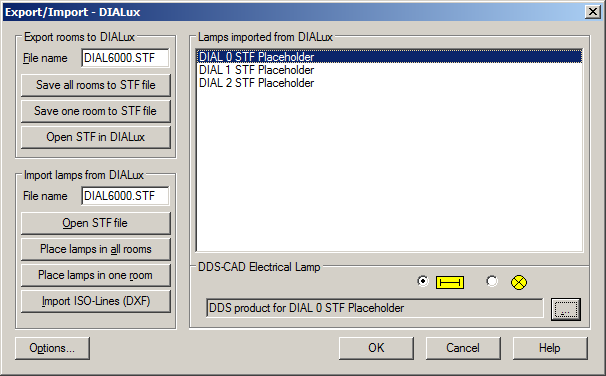The width and height of the screenshot is (606, 376).
Task: Click the DDS product text field
Action: click(374, 308)
